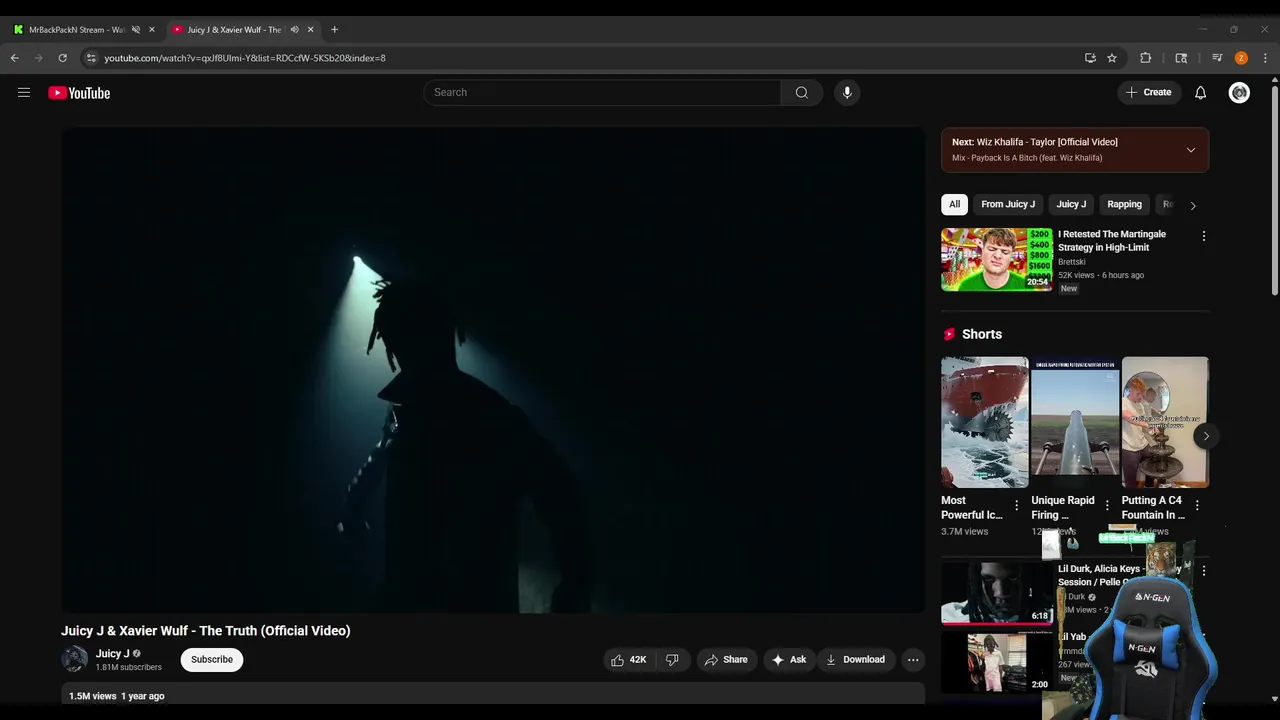Select the Rapping filter chip
1280x720 pixels.
coord(1124,204)
